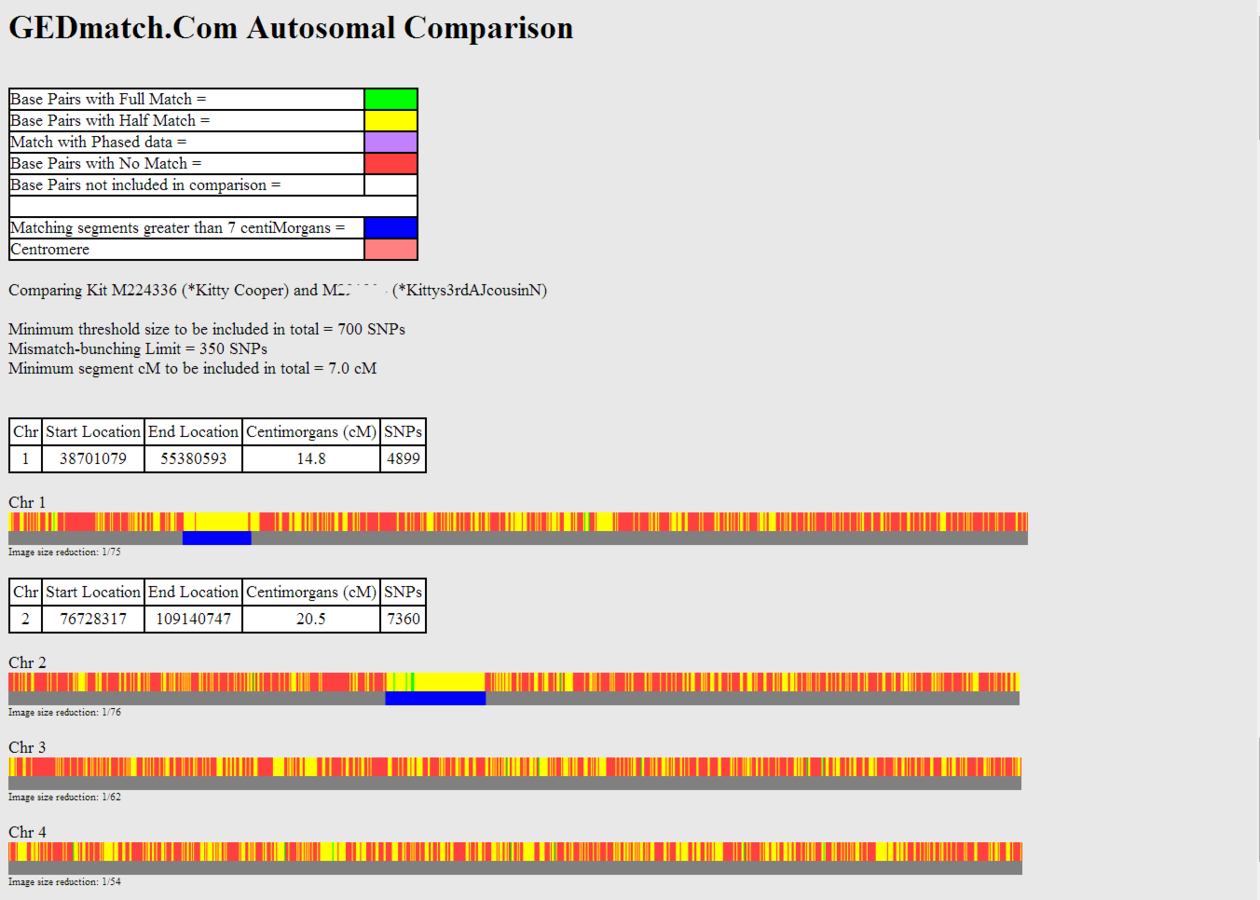Click the pink Centromere legend swatch

tap(391, 249)
